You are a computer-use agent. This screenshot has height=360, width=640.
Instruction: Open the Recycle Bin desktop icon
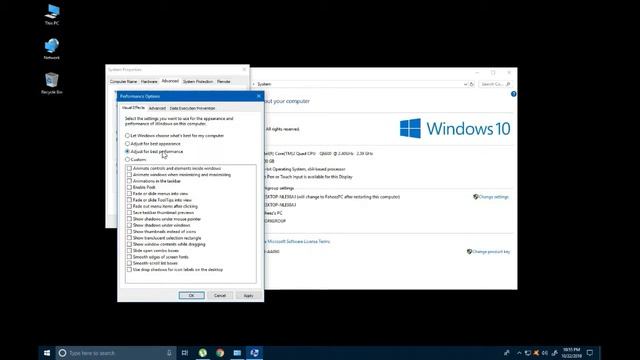pos(52,84)
